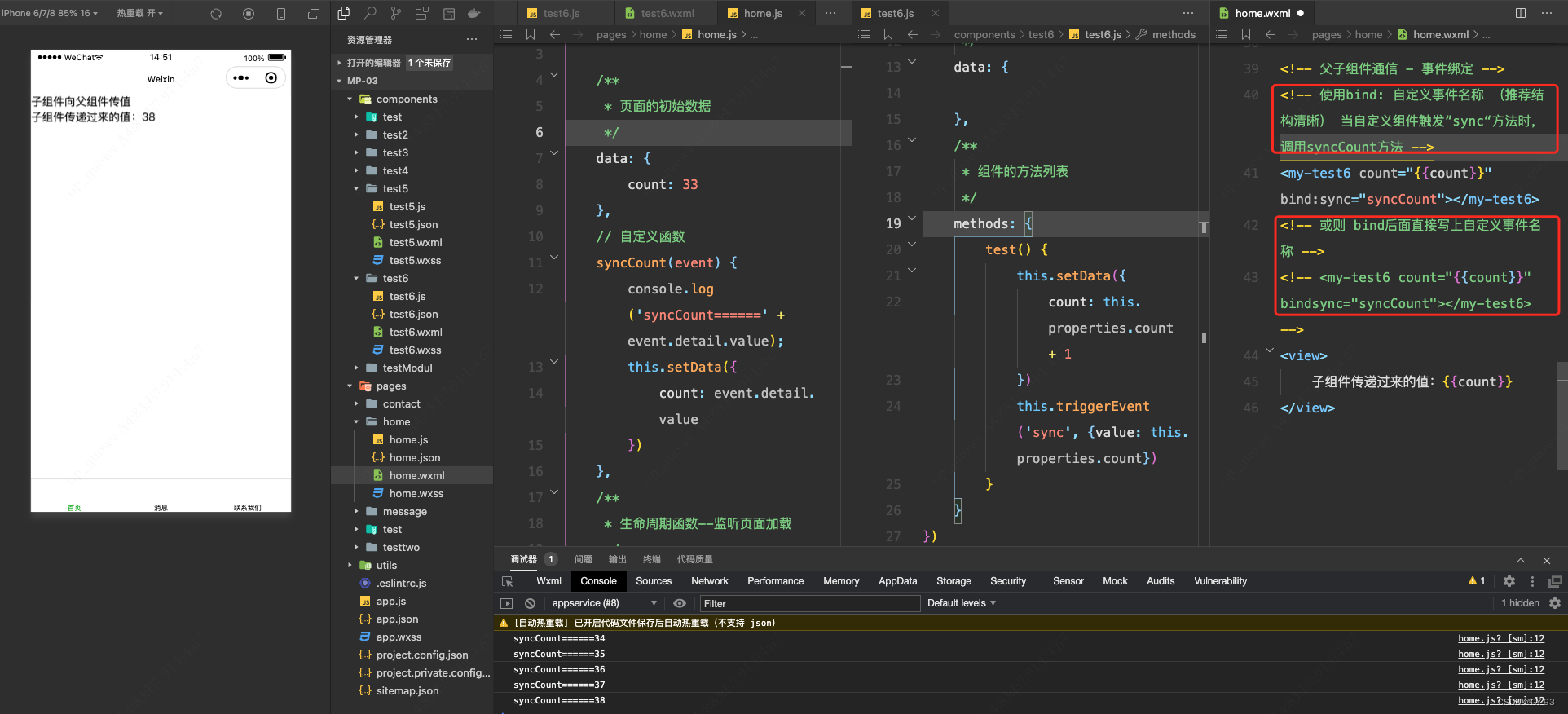The image size is (1568, 714).
Task: Click the refresh simulator icon
Action: click(216, 13)
